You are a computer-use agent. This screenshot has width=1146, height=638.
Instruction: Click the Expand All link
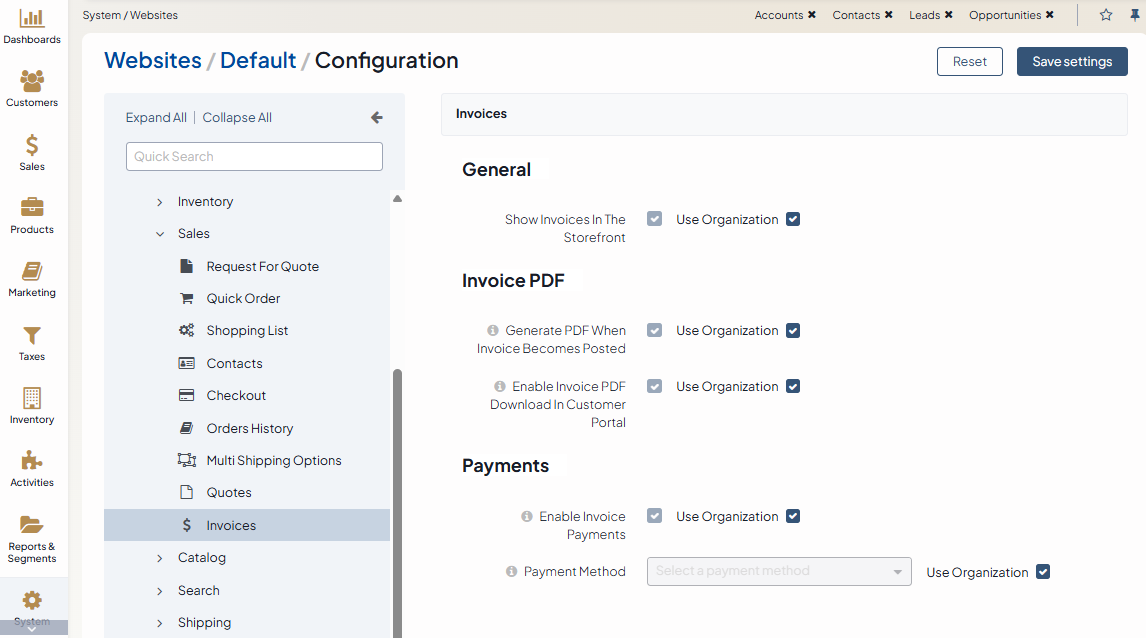[156, 117]
